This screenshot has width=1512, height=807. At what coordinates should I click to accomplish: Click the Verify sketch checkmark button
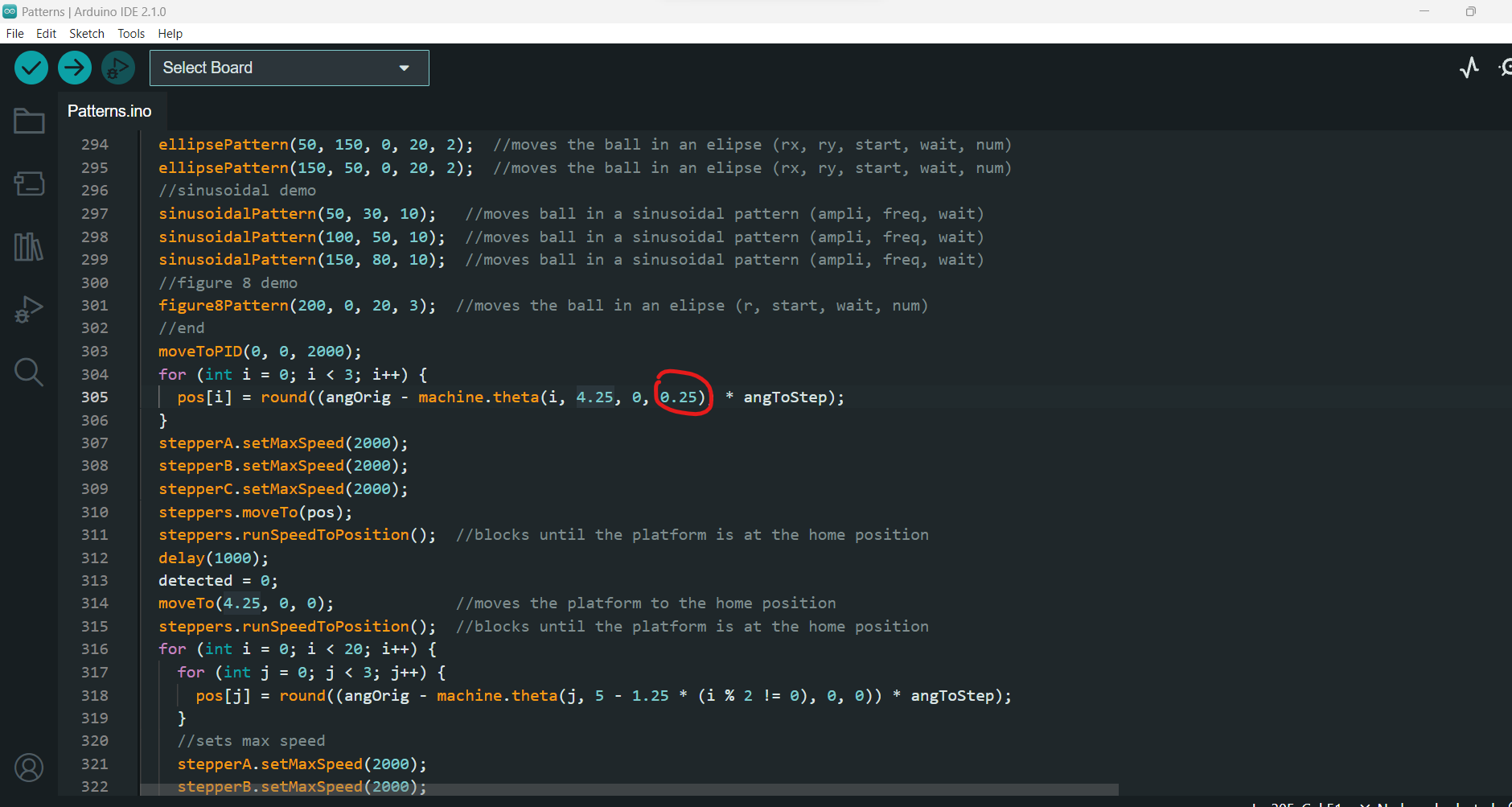(31, 68)
